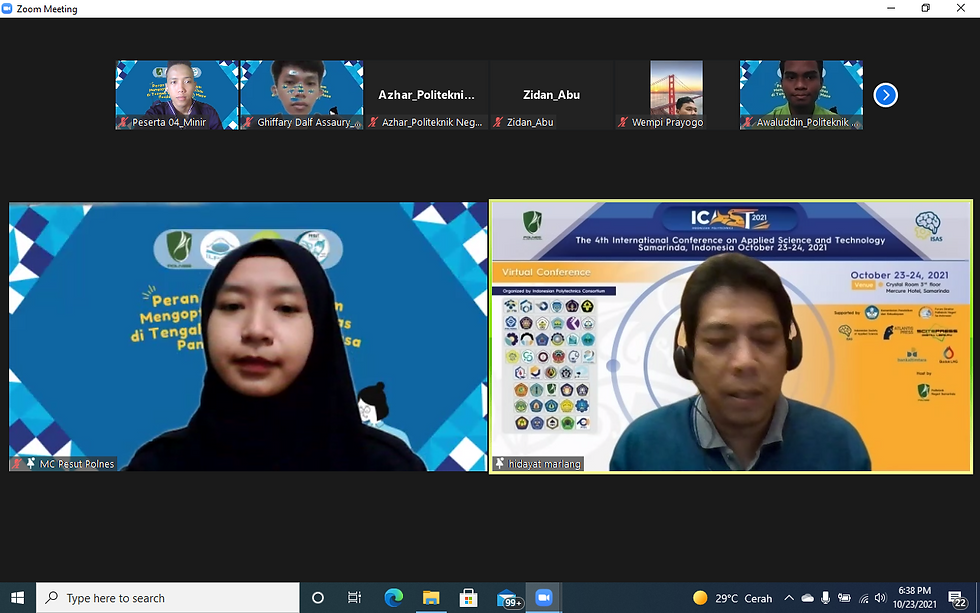Select Awaluddin_Politeknik video thumbnail
Screen dimensions: 980x613
point(801,95)
